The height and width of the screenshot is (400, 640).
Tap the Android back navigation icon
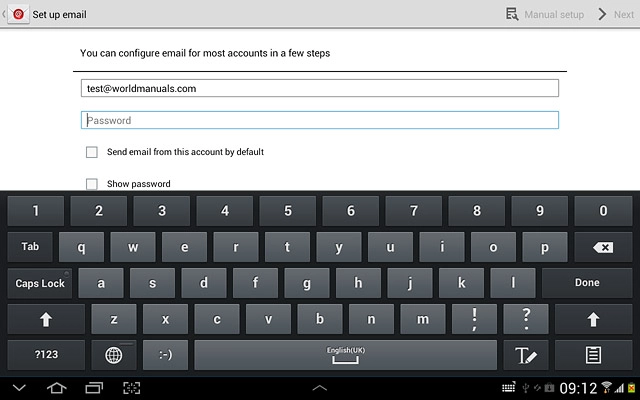pos(20,387)
